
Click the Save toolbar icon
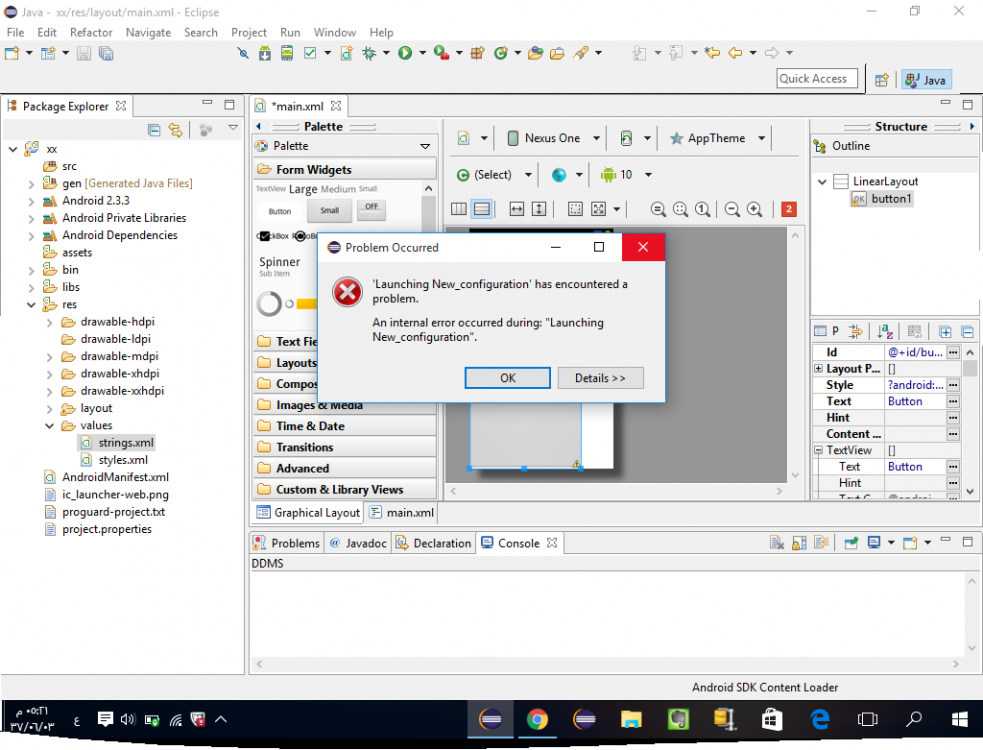83,53
